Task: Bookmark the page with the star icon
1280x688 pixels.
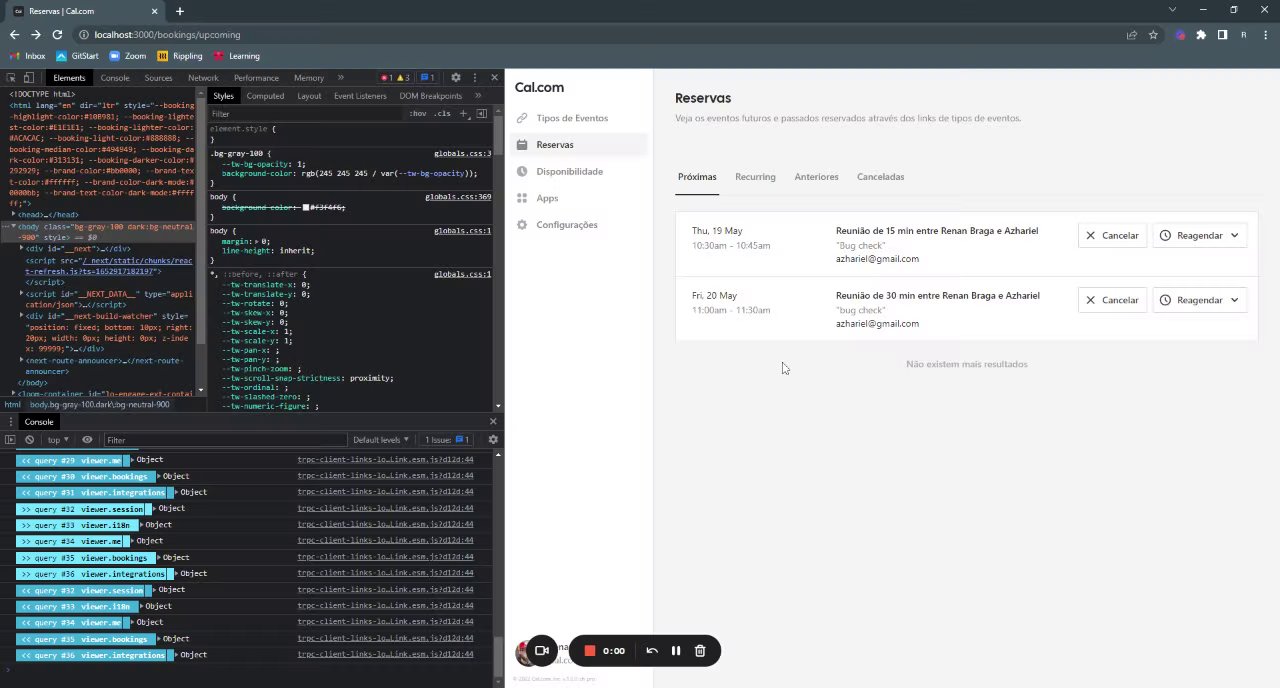Action: click(x=1153, y=34)
